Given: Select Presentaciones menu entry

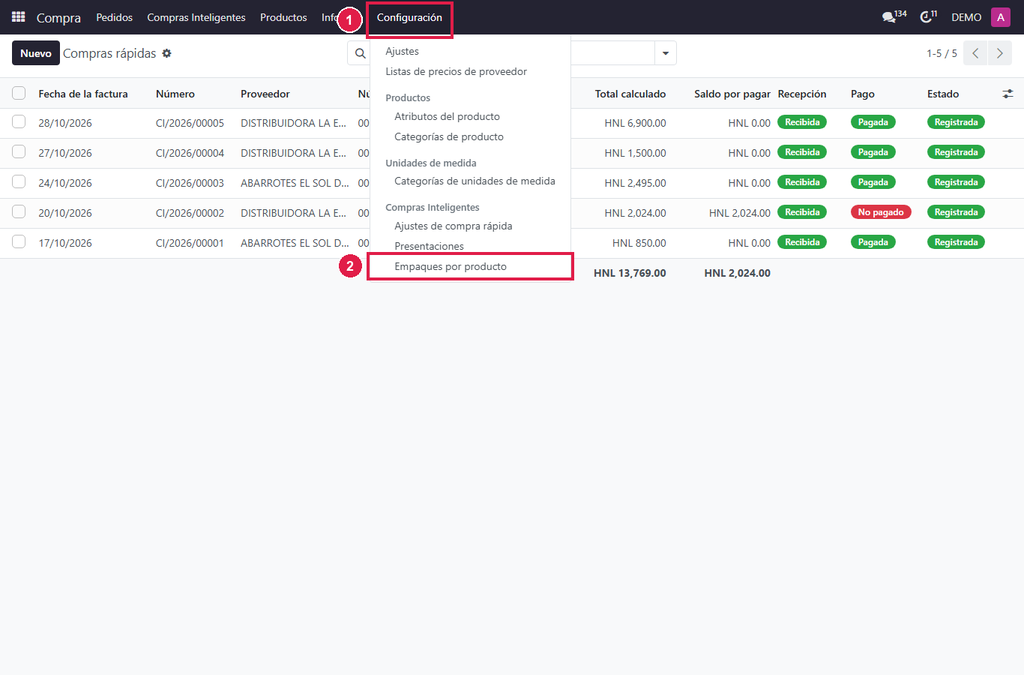Looking at the screenshot, I should (429, 246).
